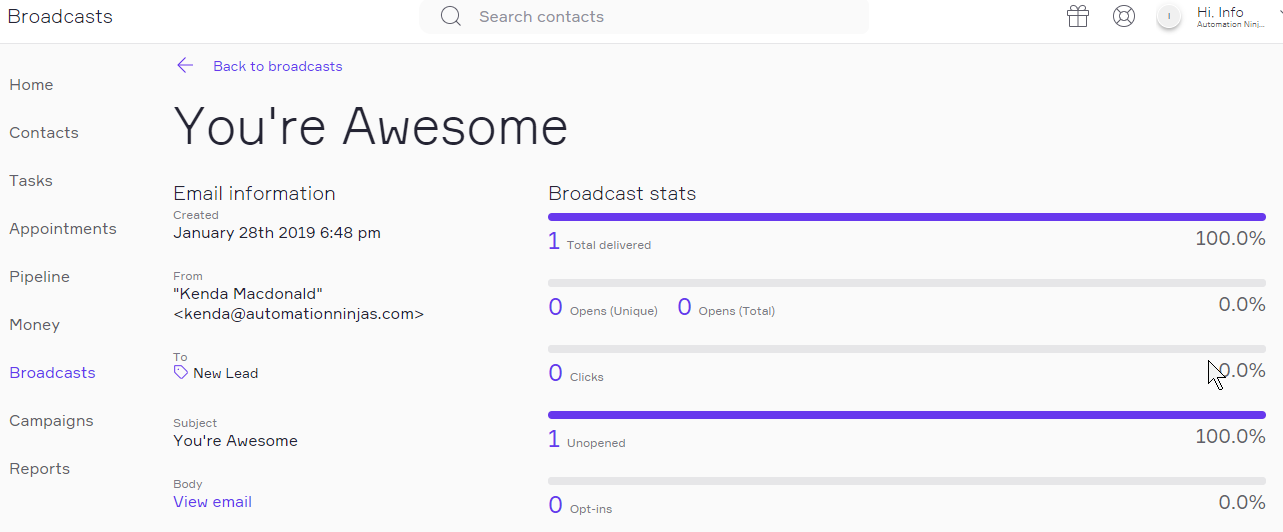1283x532 pixels.
Task: Click the gift icon in the header
Action: click(x=1077, y=16)
